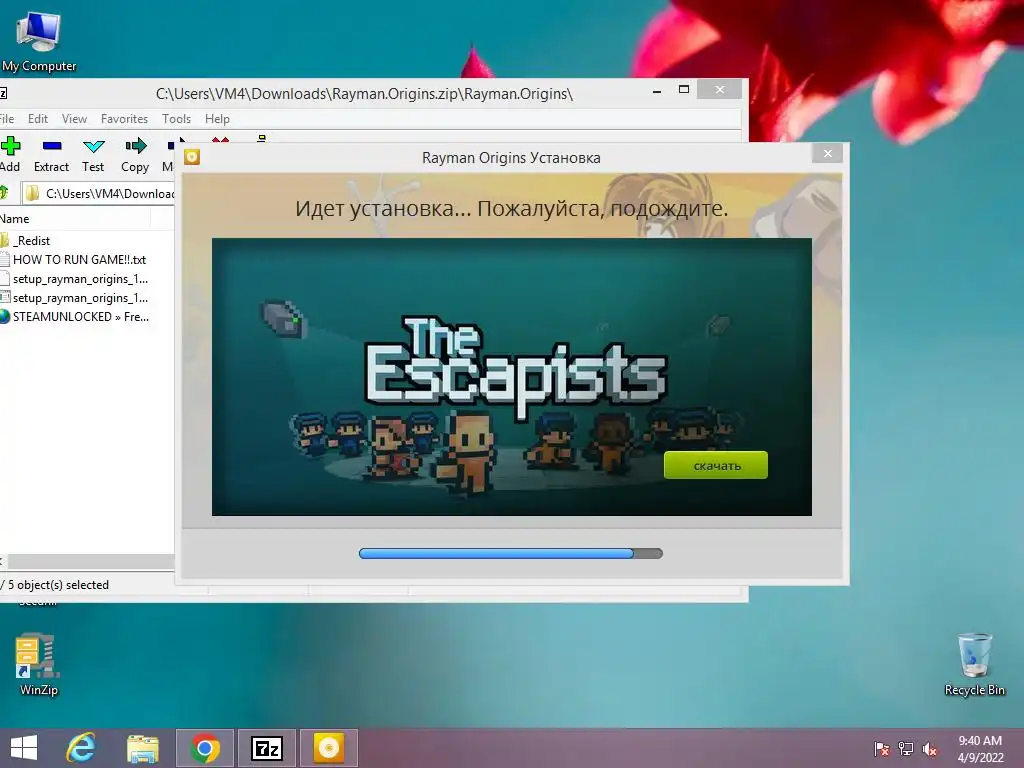Open the Edit menu in 7-Zip
The image size is (1024, 768).
pos(38,119)
